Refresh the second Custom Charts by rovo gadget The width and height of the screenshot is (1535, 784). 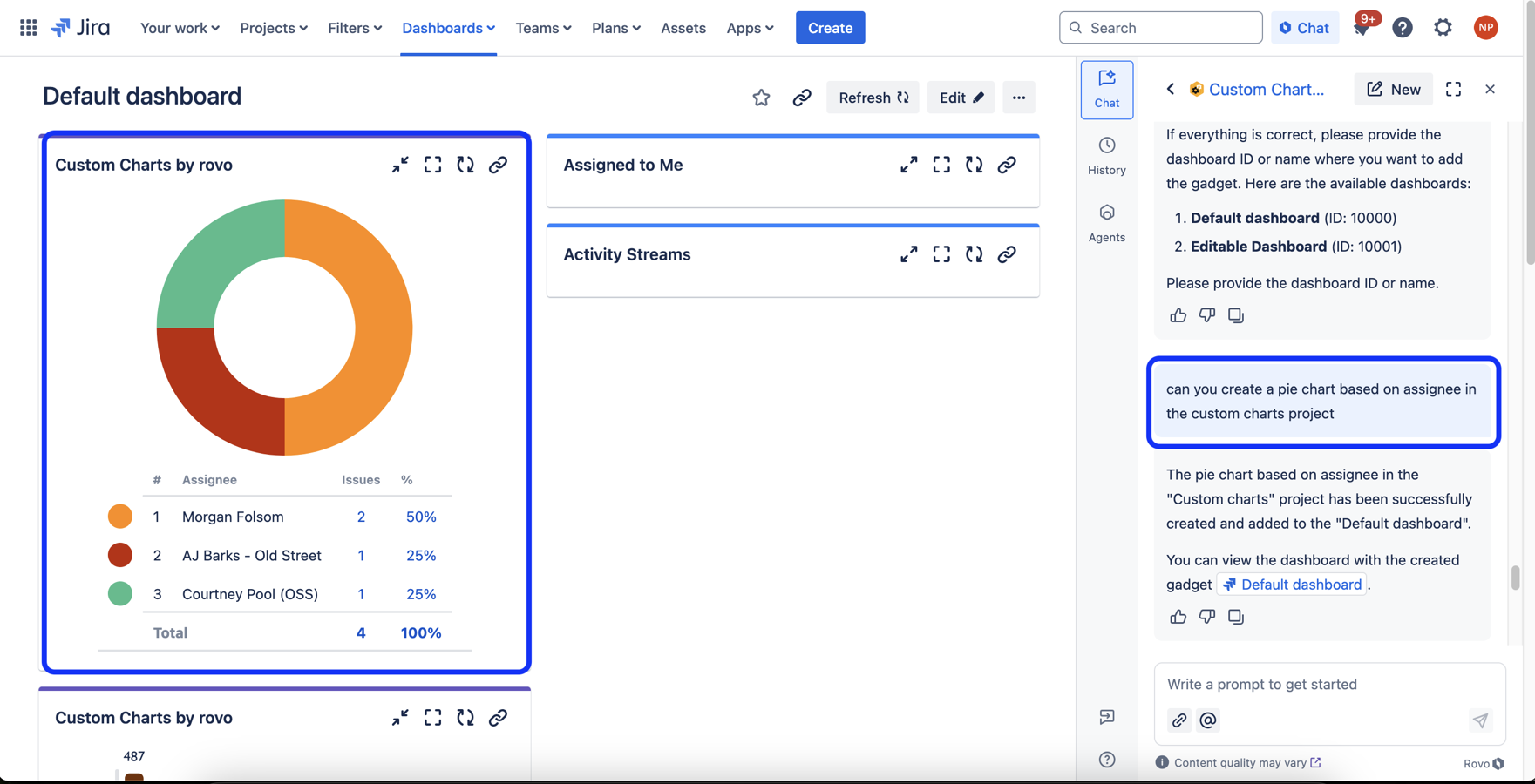coord(465,718)
